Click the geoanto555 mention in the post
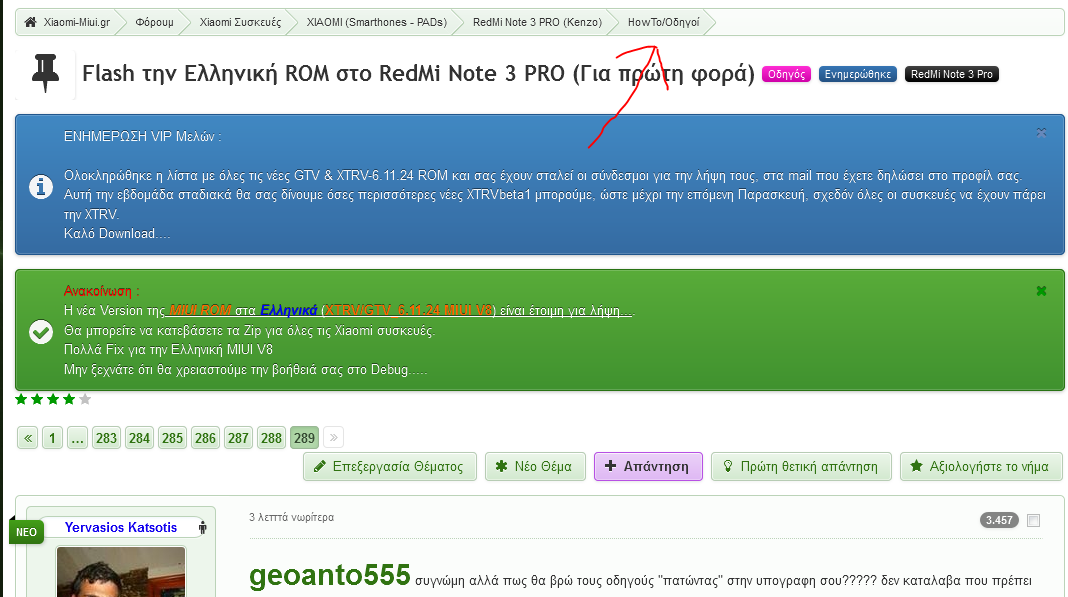The image size is (1068, 597). pyautogui.click(x=330, y=575)
